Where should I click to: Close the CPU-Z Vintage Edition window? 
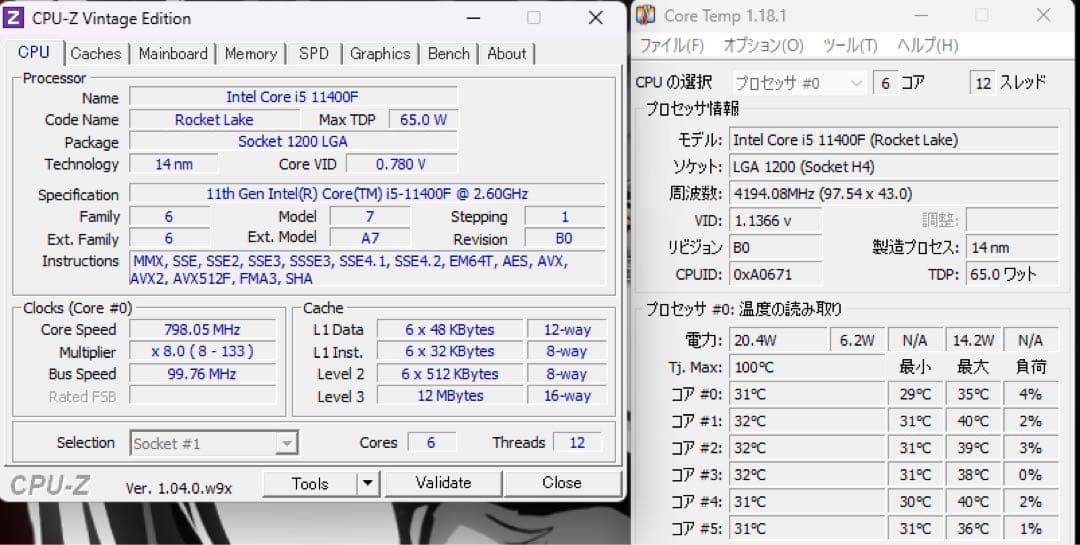click(x=596, y=18)
